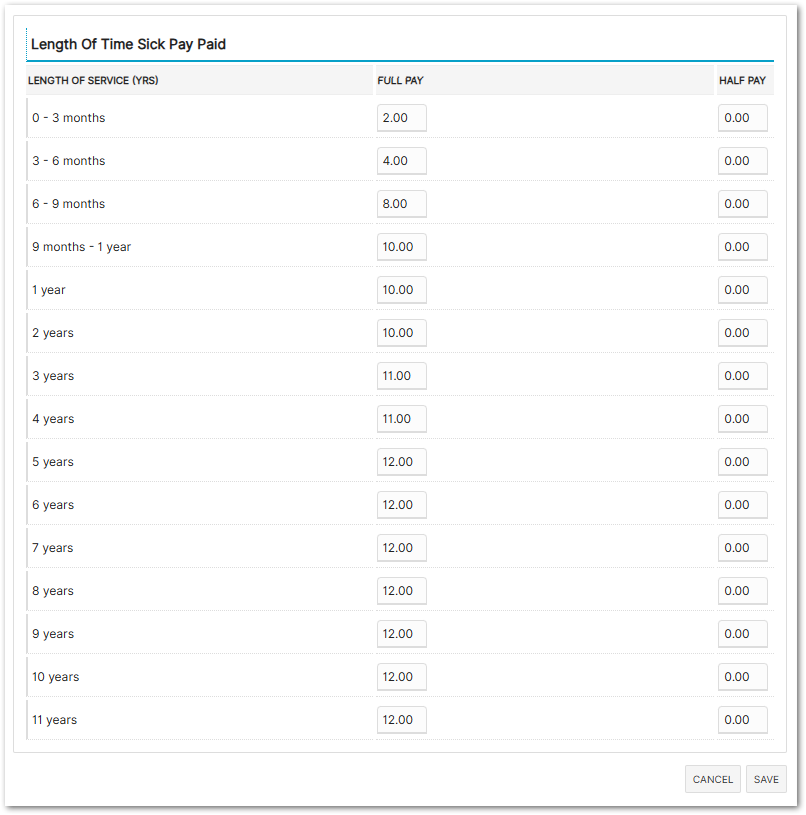Edit the 8 years Full Pay value

[402, 591]
